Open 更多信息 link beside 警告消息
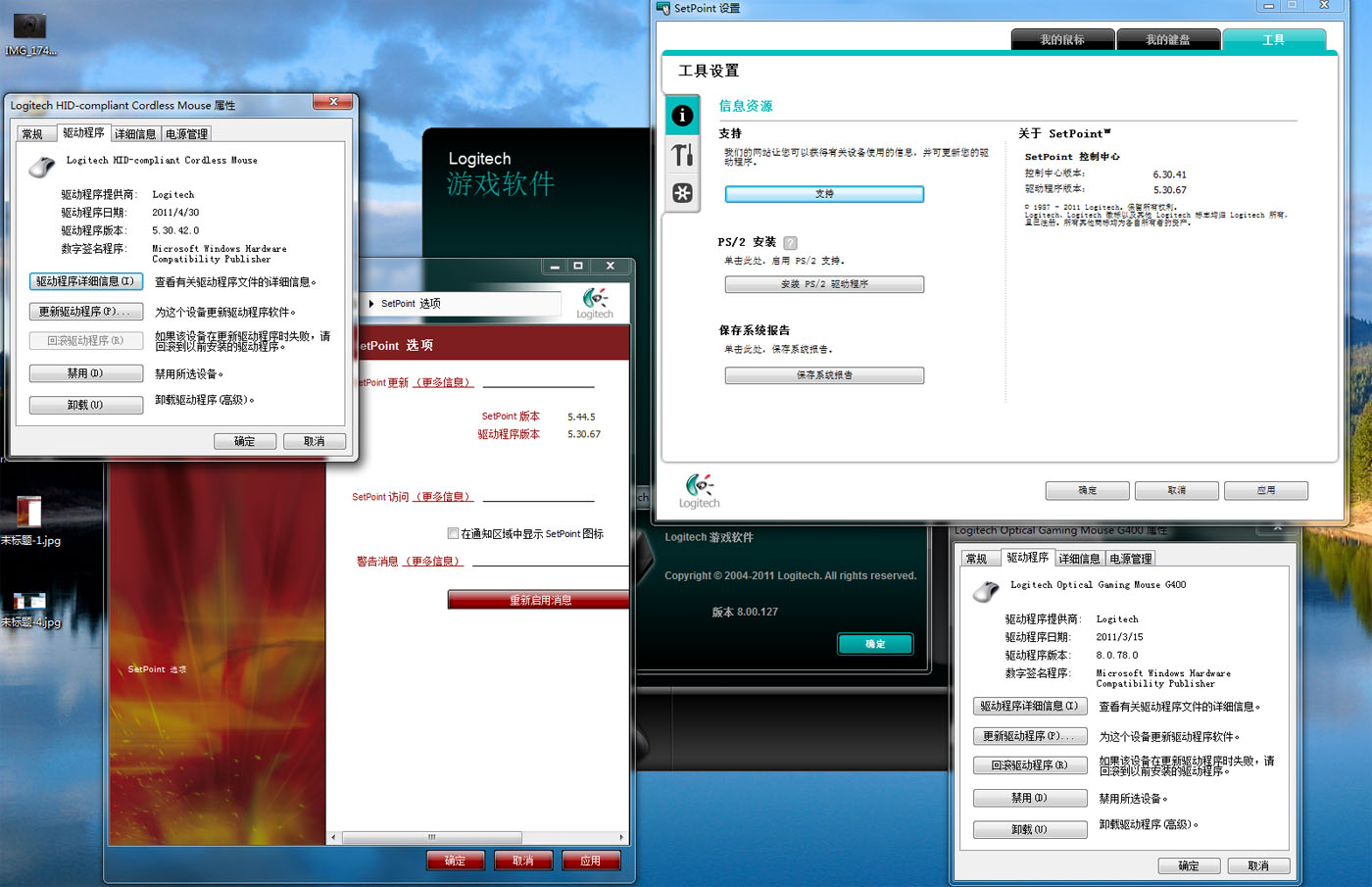The height and width of the screenshot is (887, 1372). point(432,562)
